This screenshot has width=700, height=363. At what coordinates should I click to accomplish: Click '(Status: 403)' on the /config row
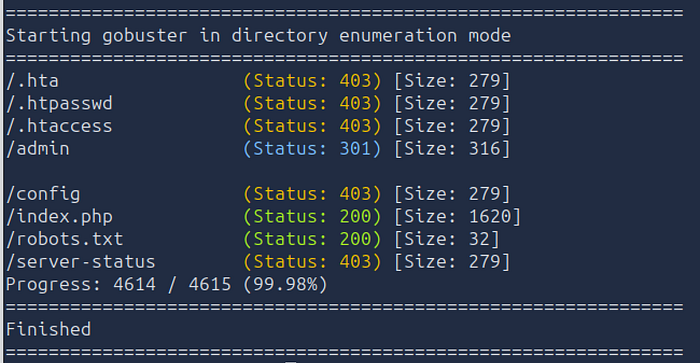tap(312, 194)
